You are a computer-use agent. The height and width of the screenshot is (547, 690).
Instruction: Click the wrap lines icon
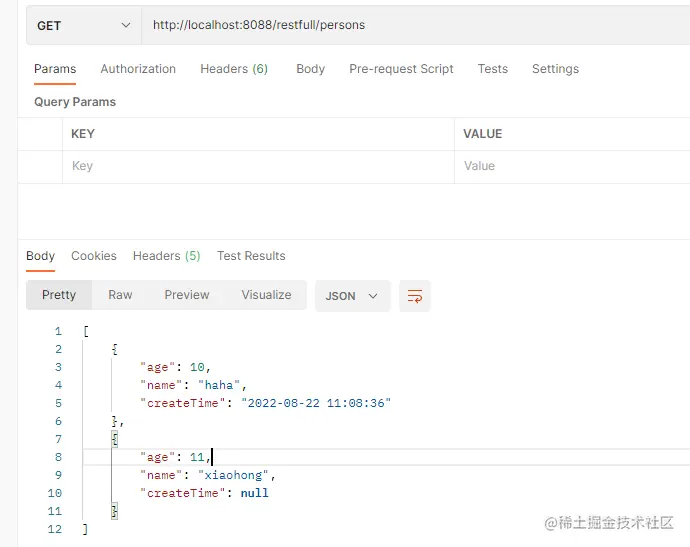click(414, 296)
